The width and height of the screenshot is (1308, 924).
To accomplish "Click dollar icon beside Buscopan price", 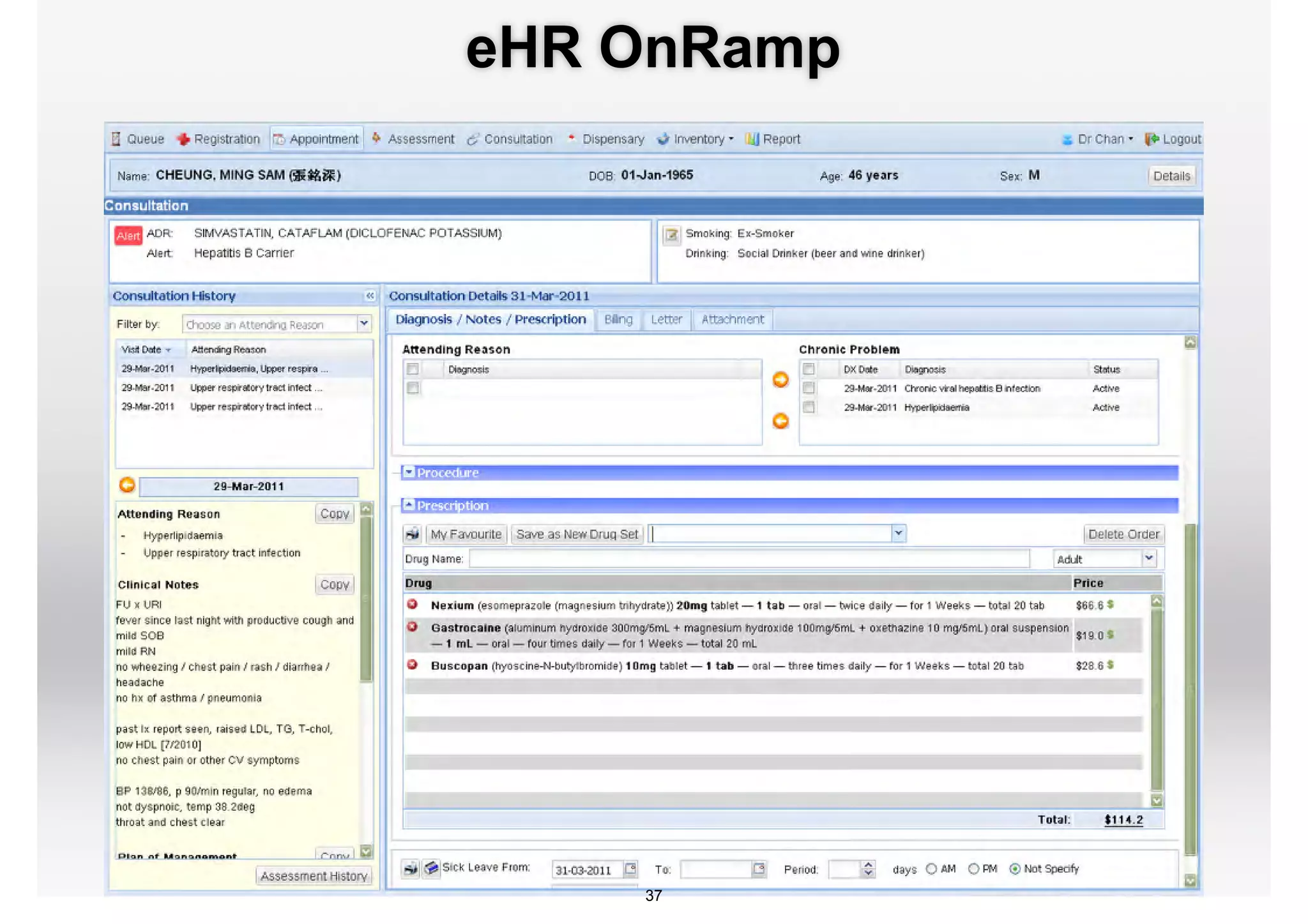I will point(1110,665).
